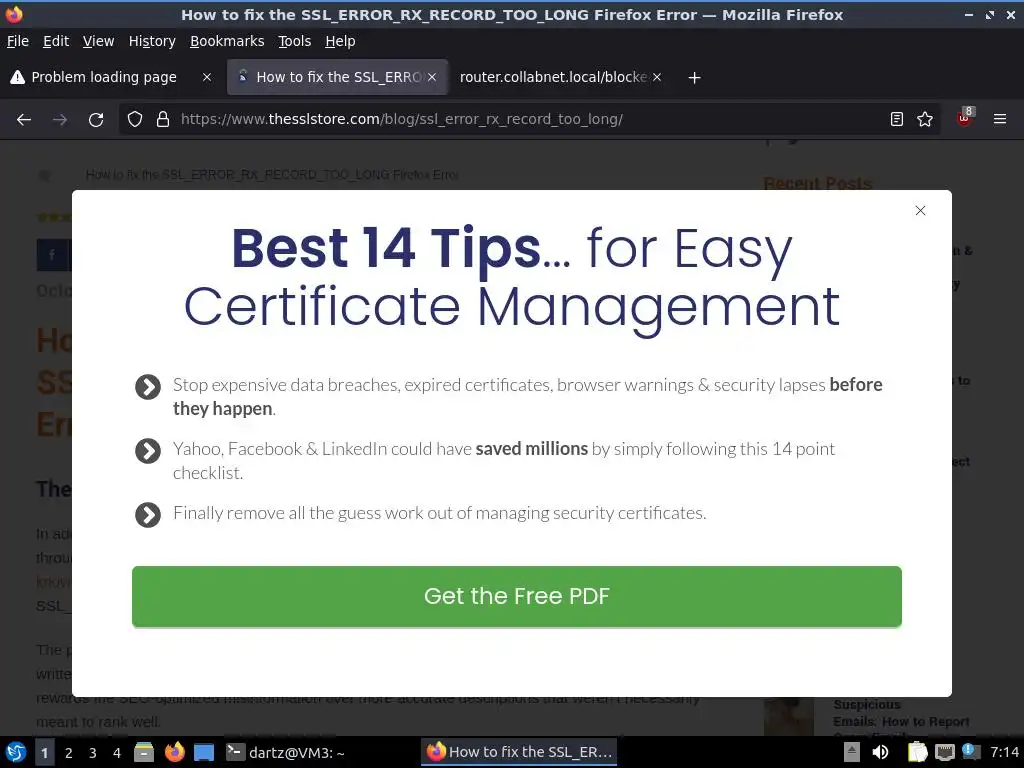This screenshot has width=1024, height=768.
Task: Launch the file manager from taskbar
Action: [144, 752]
